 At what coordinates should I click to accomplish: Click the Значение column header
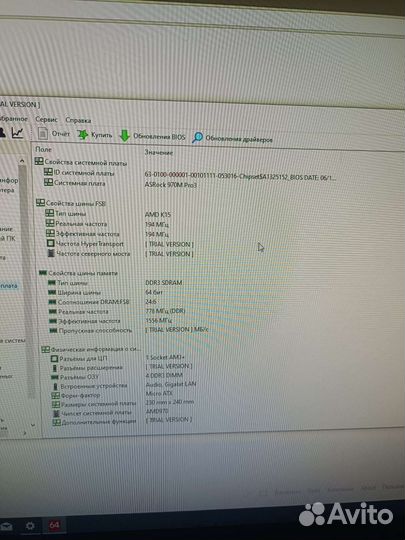point(158,152)
